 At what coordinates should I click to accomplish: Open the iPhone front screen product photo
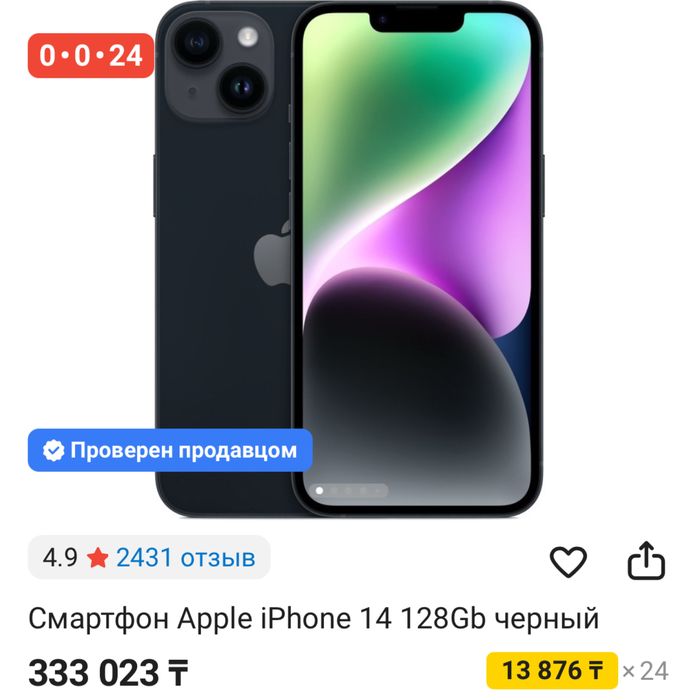tap(417, 259)
